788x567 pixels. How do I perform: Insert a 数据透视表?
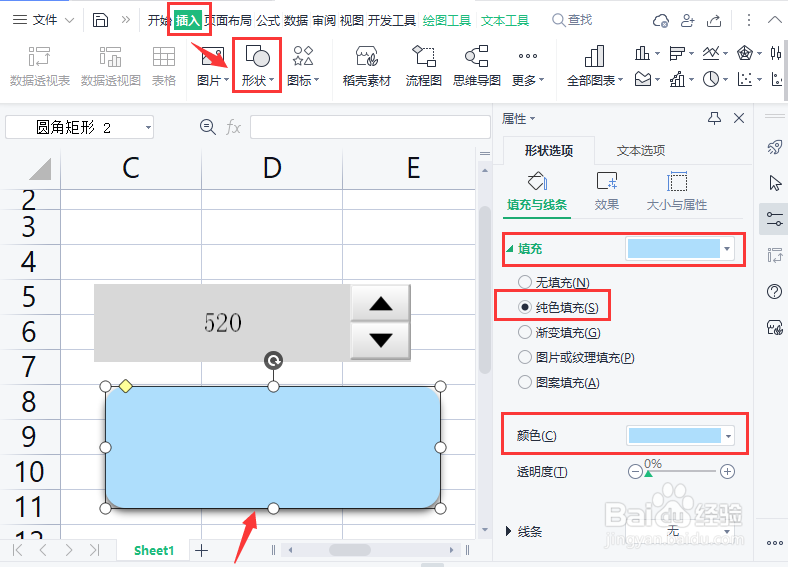point(40,66)
